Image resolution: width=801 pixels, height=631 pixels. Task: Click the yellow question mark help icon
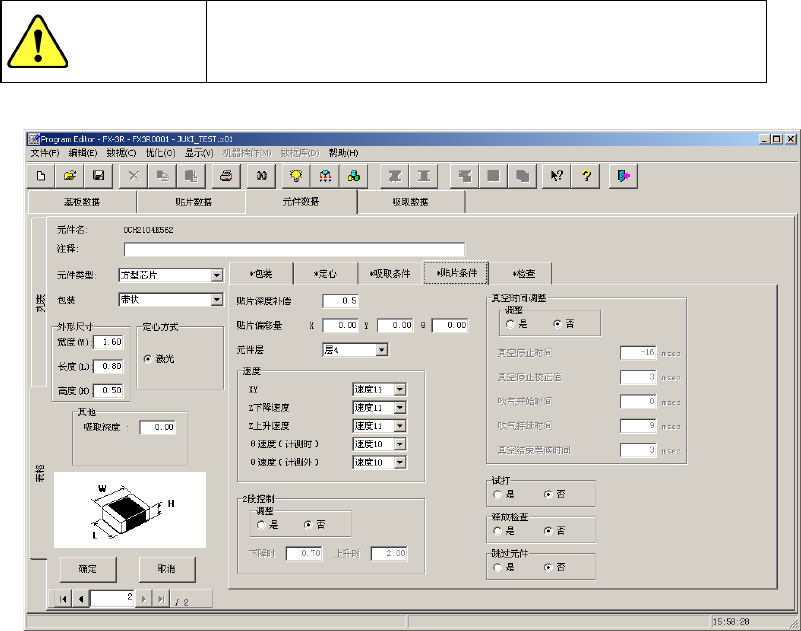point(587,175)
